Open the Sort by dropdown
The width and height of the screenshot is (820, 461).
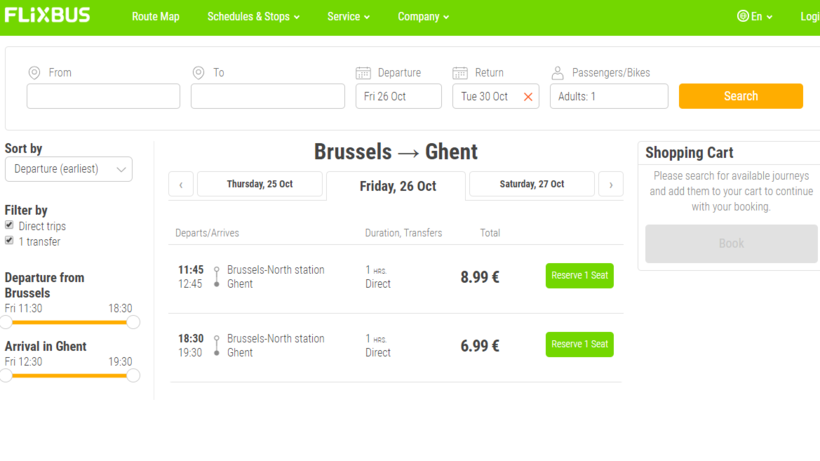(x=68, y=169)
